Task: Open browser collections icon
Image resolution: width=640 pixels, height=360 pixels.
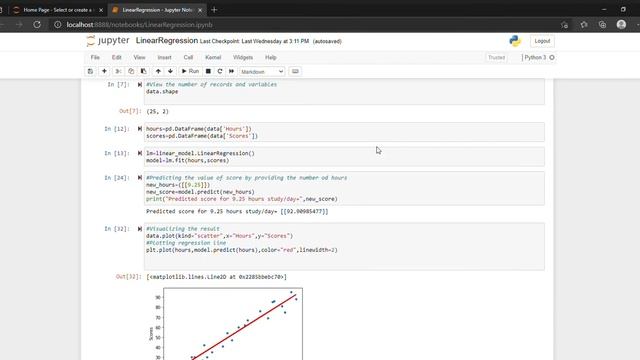Action: (x=602, y=24)
